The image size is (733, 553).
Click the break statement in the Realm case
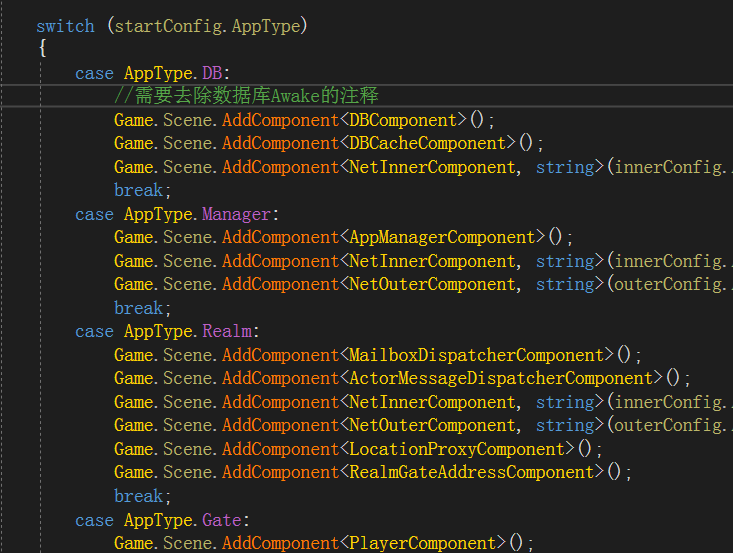click(x=138, y=496)
